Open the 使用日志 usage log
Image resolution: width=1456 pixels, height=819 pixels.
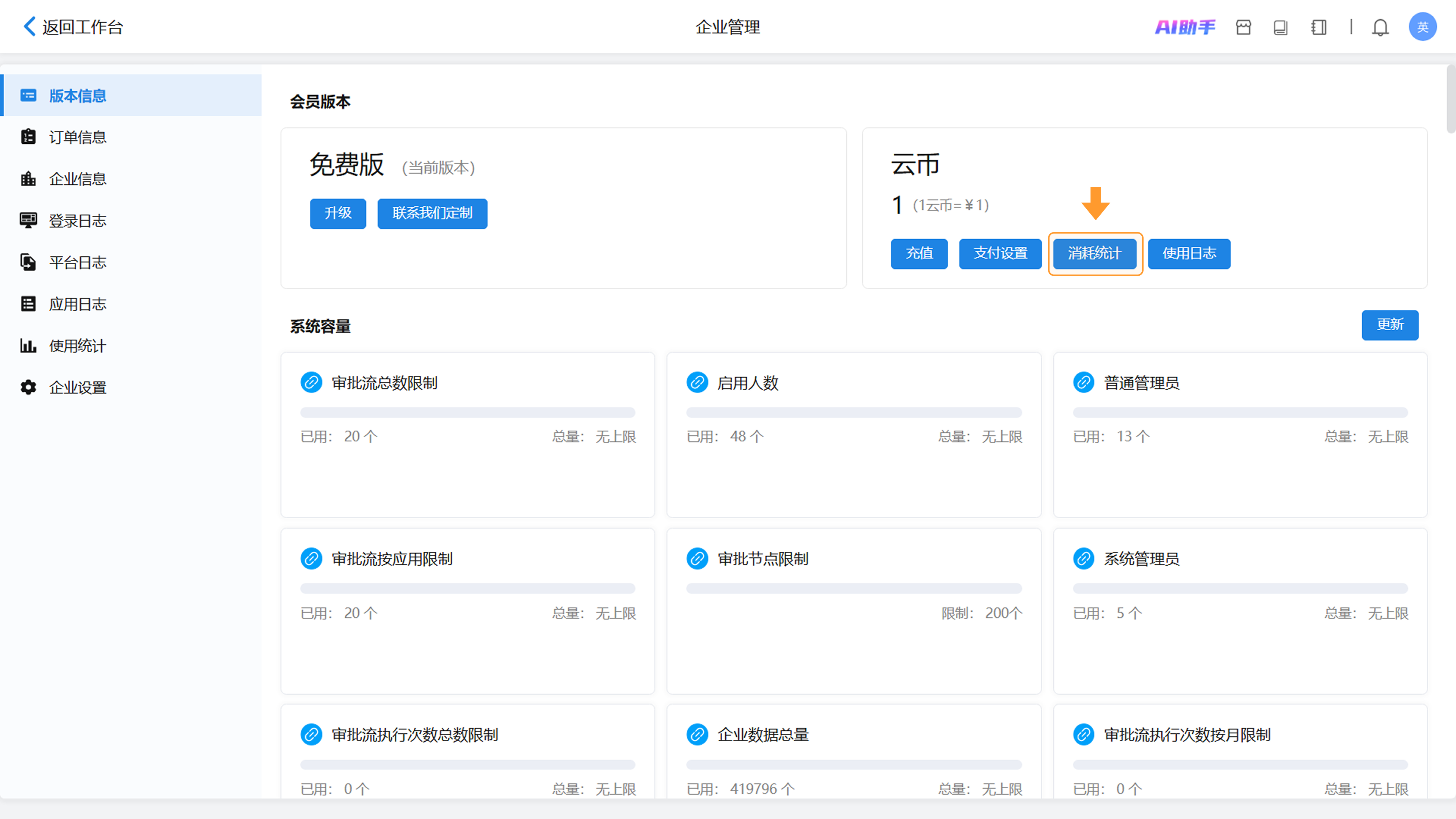tap(1189, 253)
